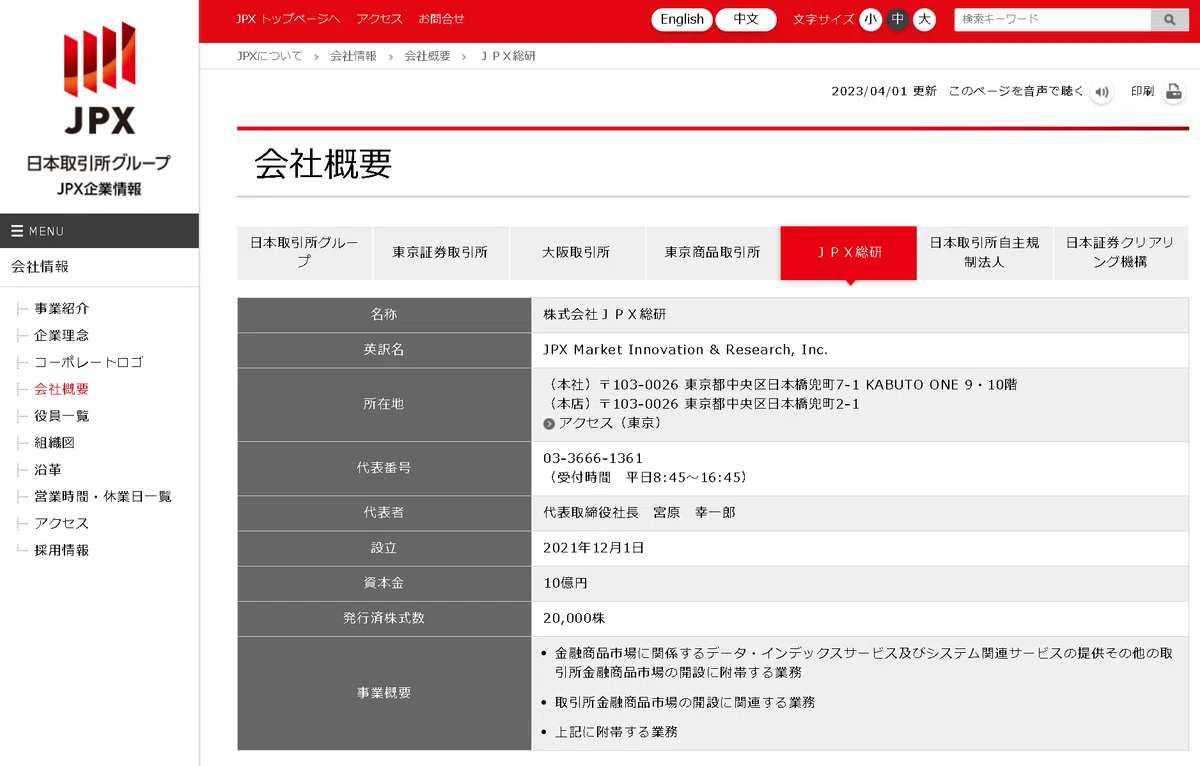
Task: Switch to the 東京証券取引所 tab
Action: pyautogui.click(x=441, y=253)
